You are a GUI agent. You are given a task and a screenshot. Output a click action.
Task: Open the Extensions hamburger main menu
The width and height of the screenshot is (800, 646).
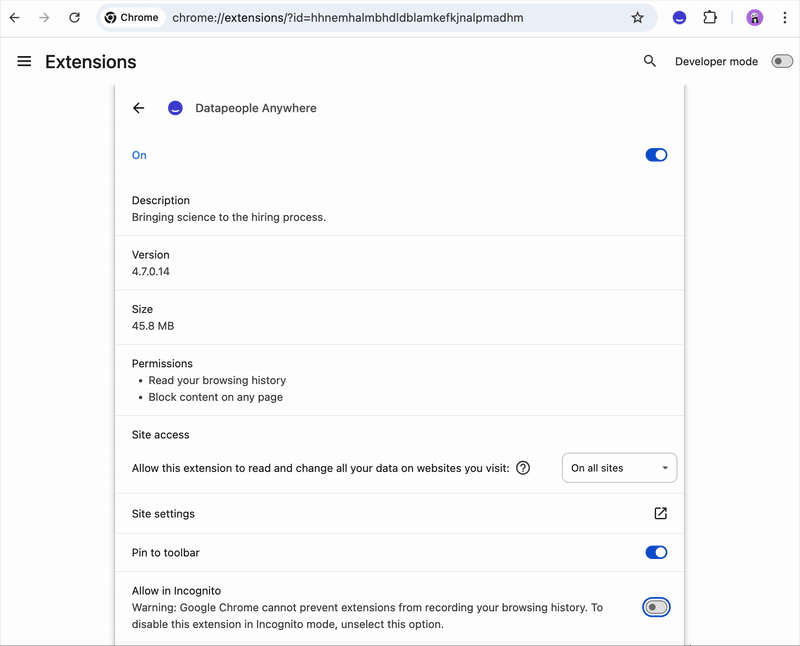click(24, 62)
